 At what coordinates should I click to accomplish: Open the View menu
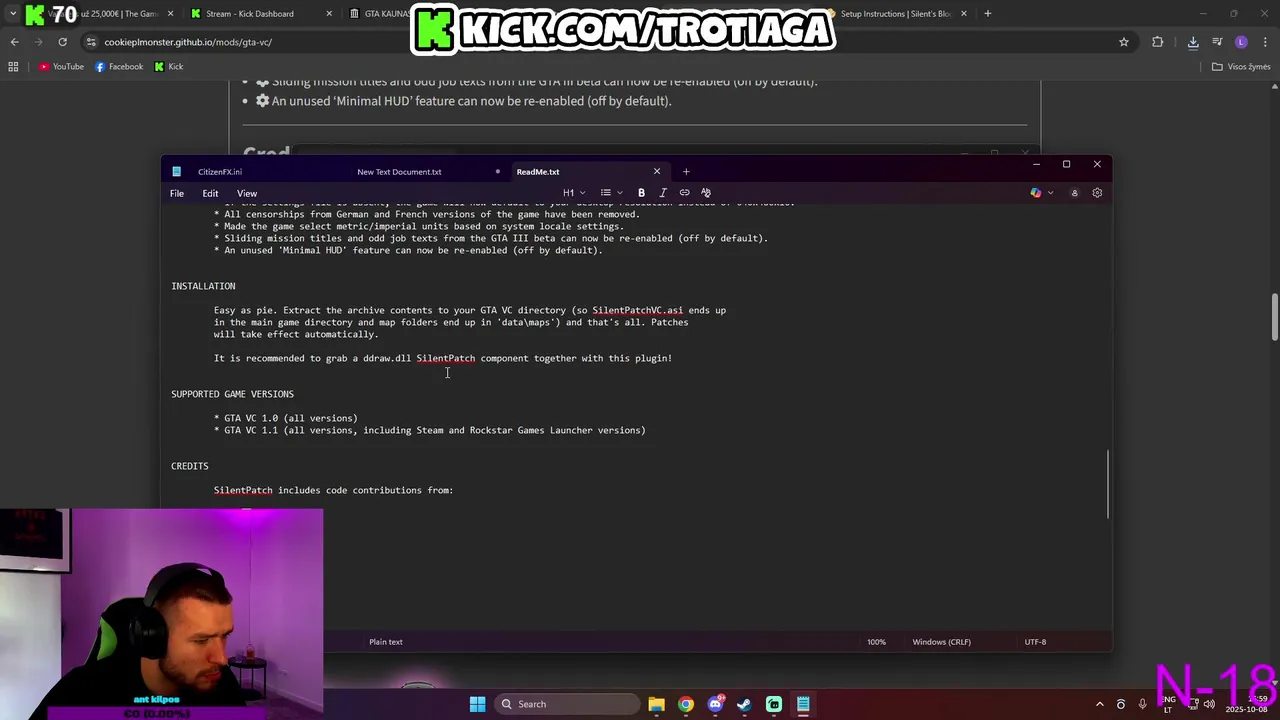point(247,193)
